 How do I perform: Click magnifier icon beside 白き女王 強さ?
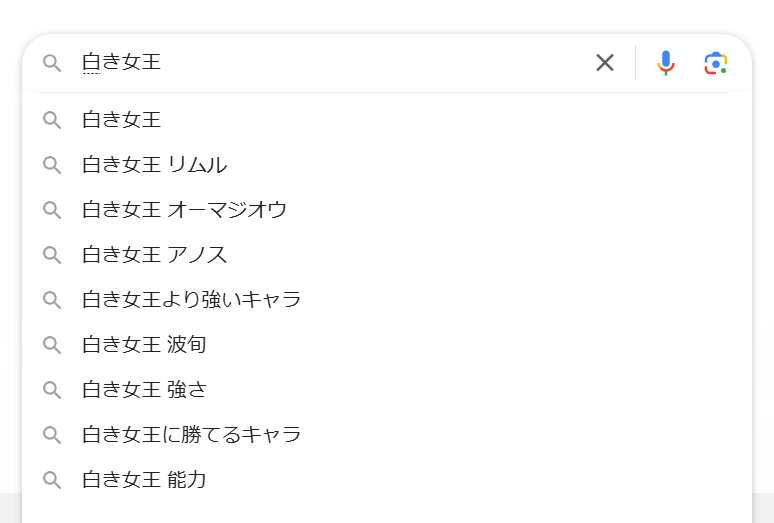click(52, 390)
